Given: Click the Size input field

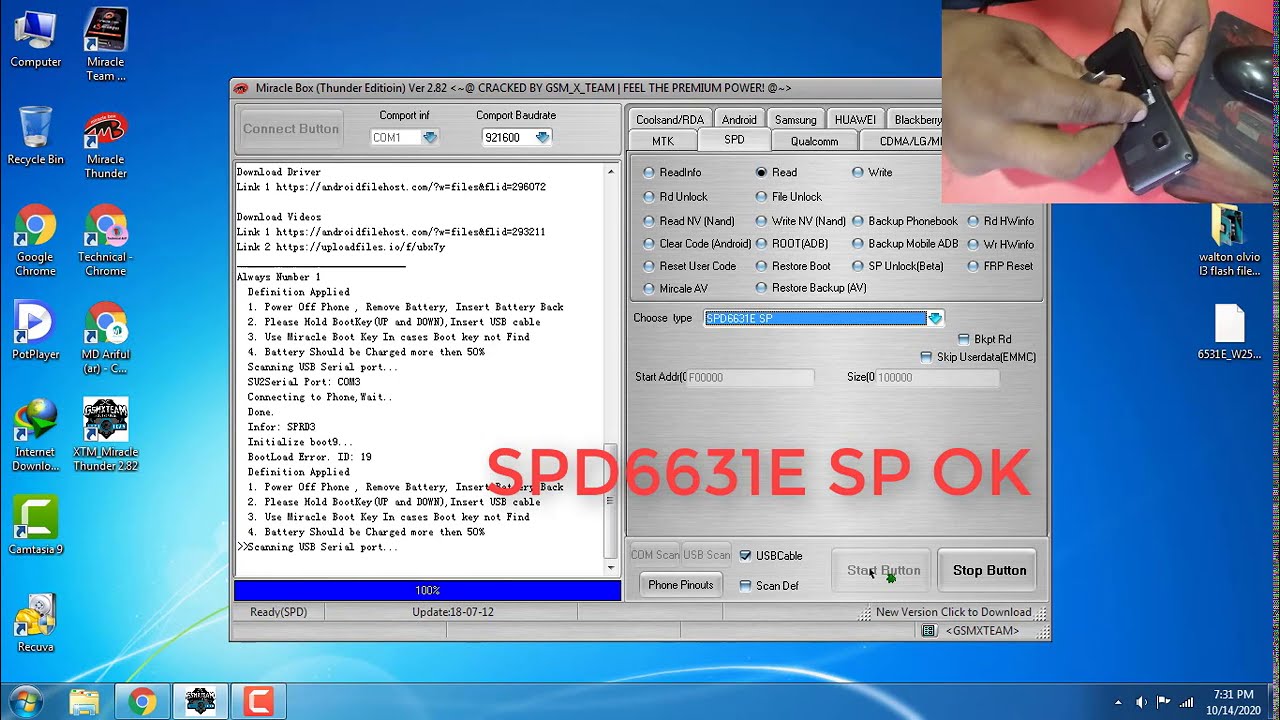Looking at the screenshot, I should [937, 377].
